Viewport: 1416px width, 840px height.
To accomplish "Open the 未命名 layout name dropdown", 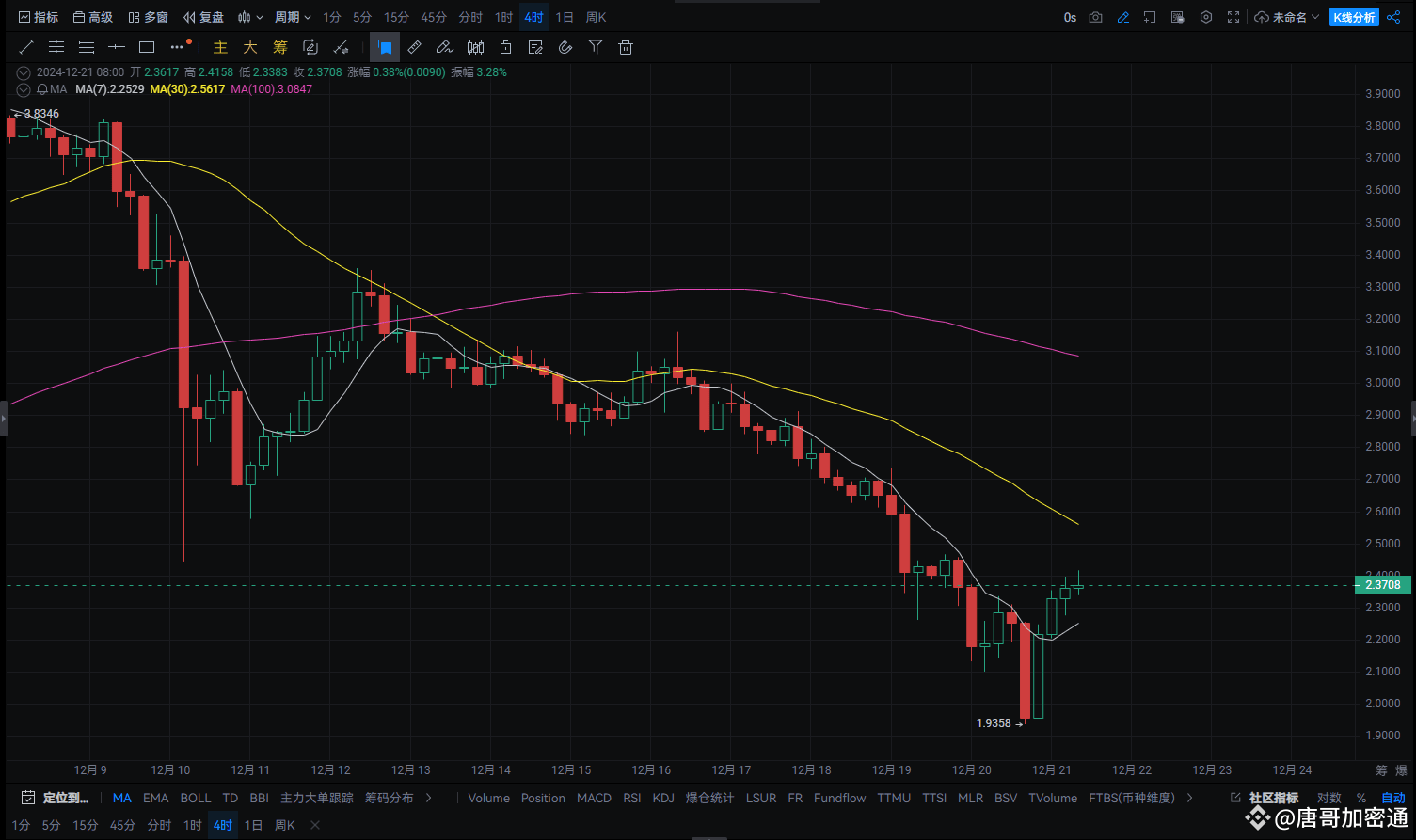I will pos(1286,17).
